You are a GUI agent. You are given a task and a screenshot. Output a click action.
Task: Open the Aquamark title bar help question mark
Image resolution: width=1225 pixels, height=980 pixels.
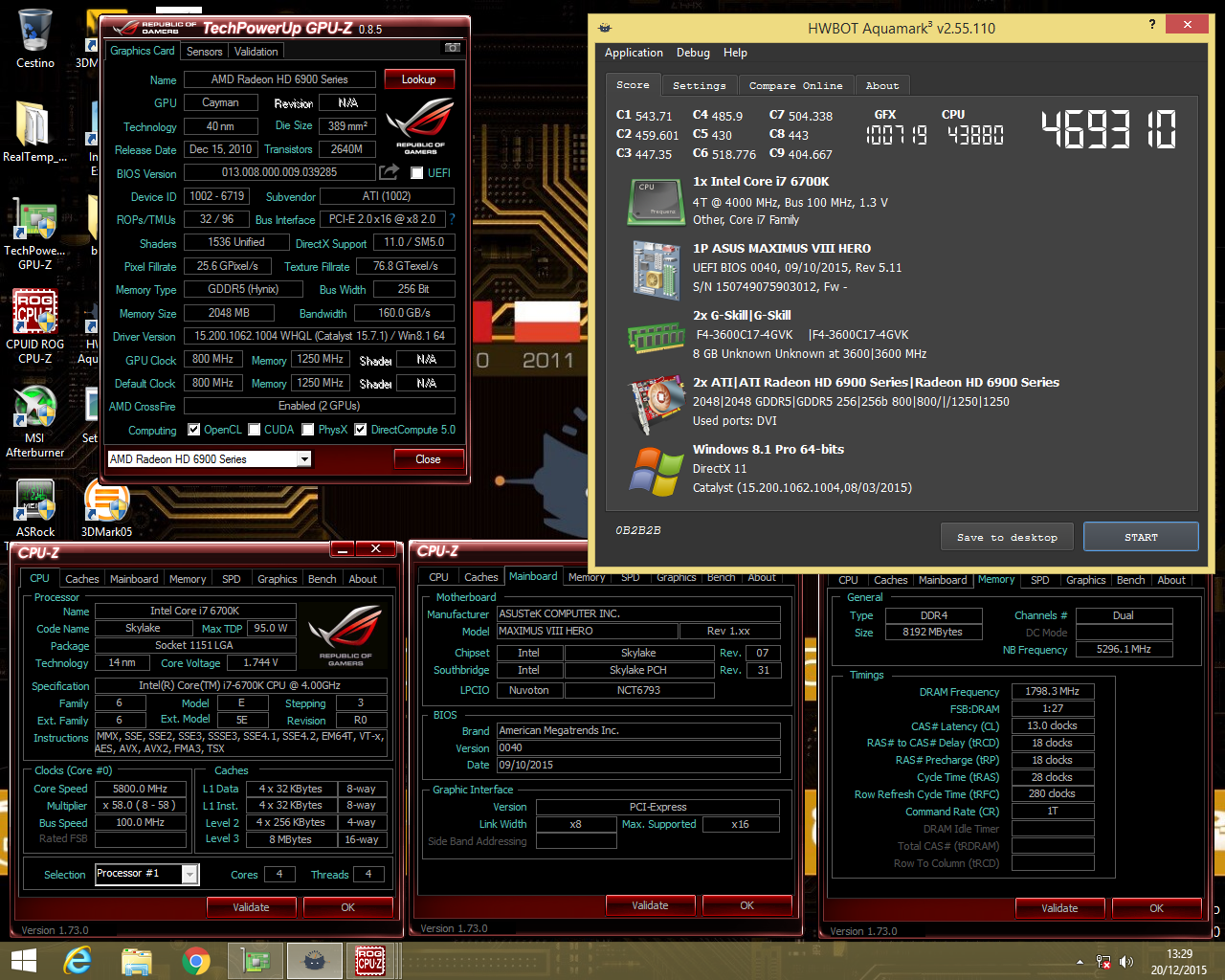pos(1151,25)
